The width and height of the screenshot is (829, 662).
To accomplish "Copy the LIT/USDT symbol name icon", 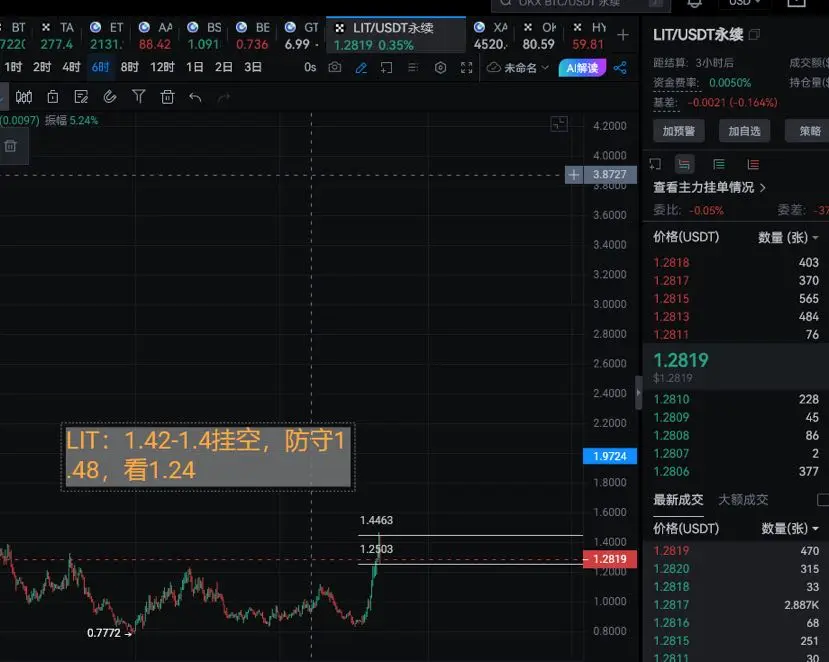I will pos(754,34).
